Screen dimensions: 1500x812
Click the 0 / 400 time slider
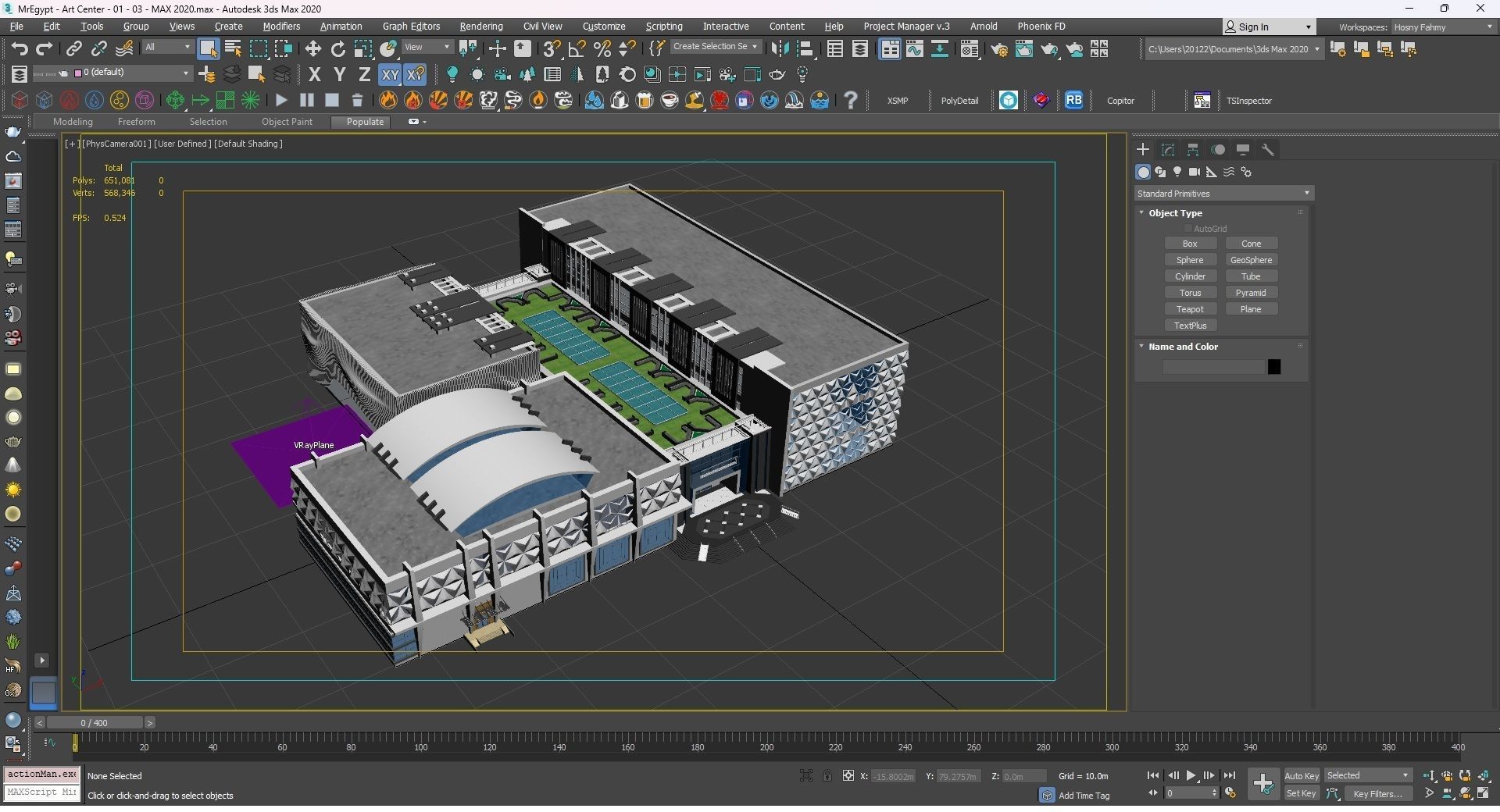95,723
